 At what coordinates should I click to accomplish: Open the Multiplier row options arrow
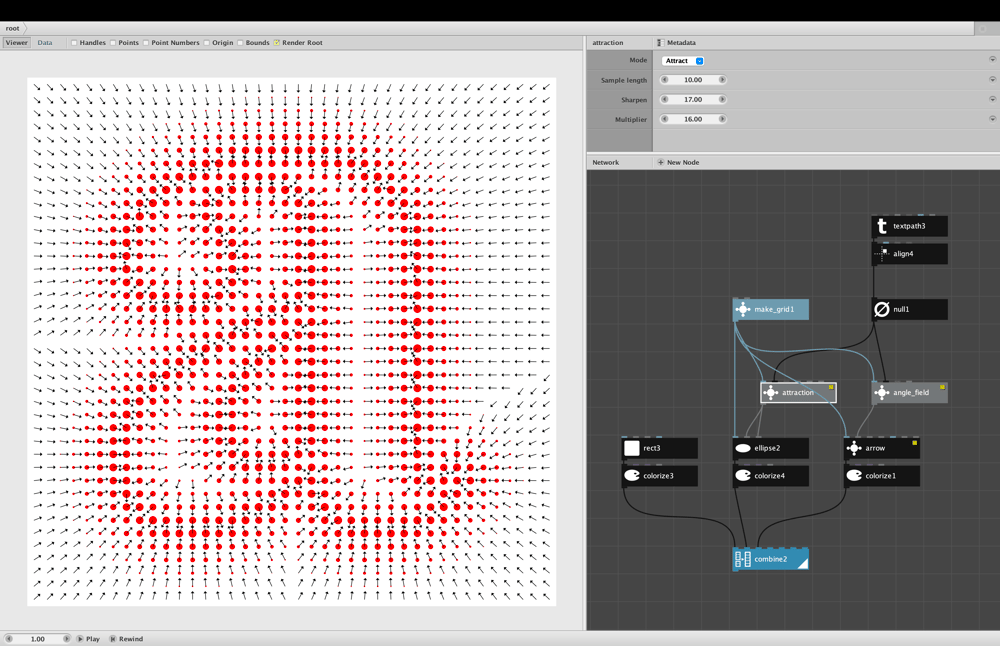992,119
